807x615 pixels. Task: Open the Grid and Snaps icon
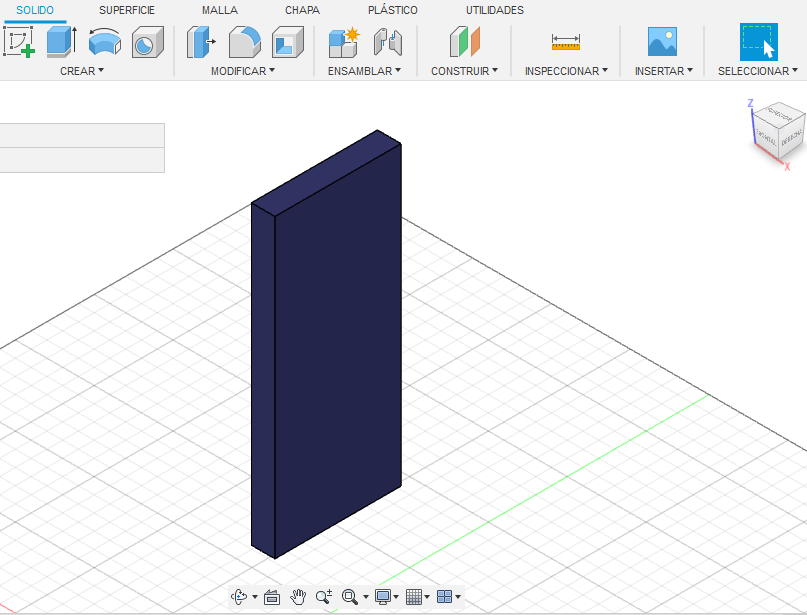click(414, 597)
